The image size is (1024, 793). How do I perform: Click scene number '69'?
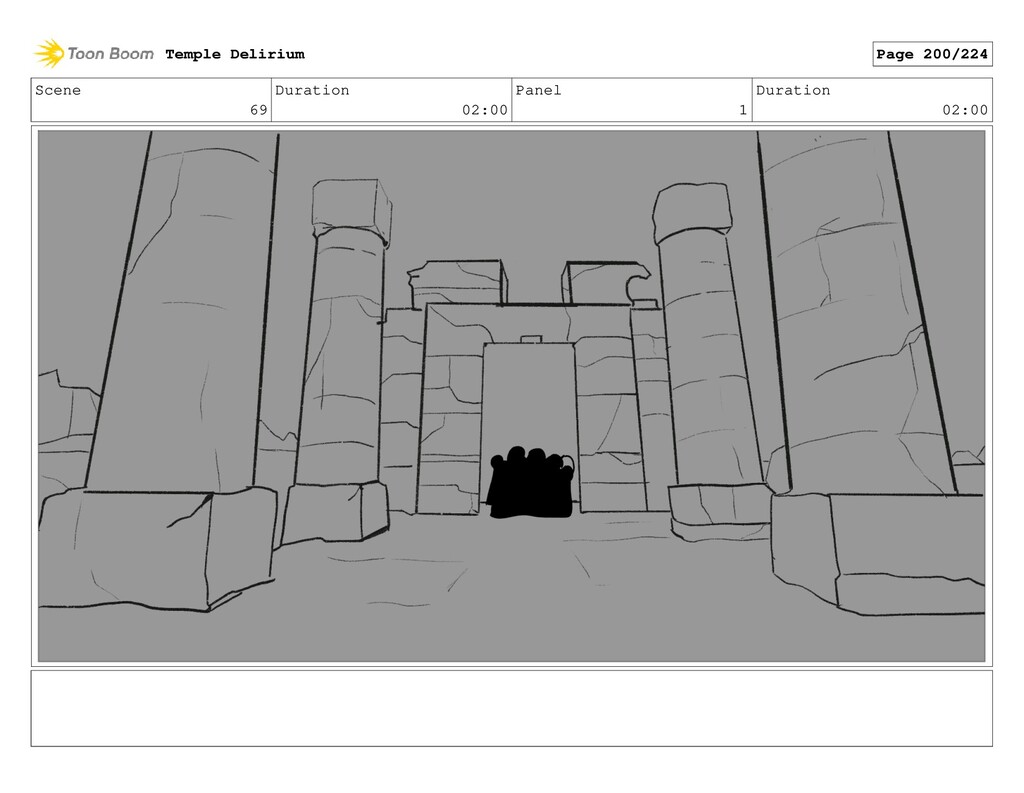tap(259, 110)
